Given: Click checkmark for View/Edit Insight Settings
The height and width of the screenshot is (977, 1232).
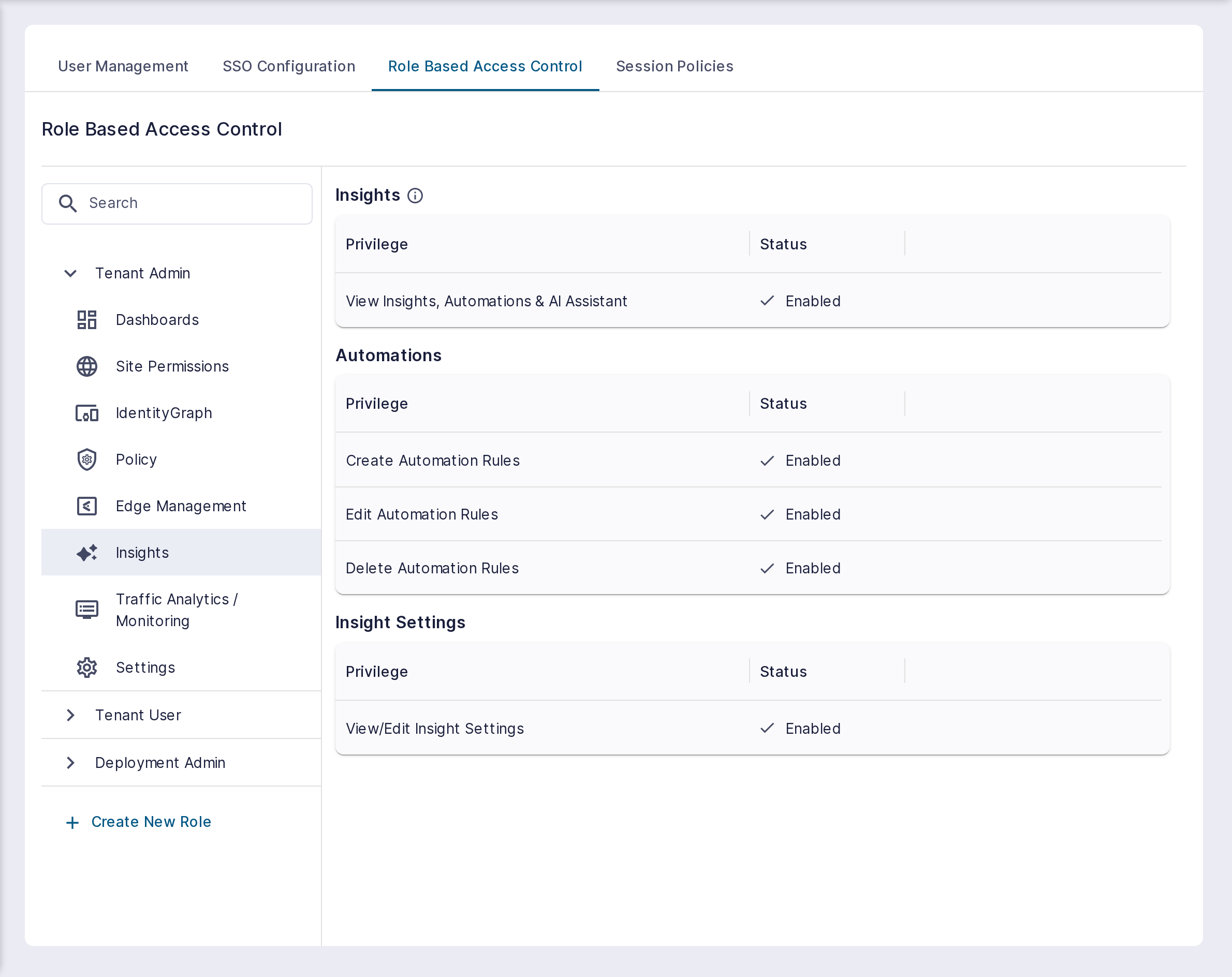Looking at the screenshot, I should [x=767, y=728].
